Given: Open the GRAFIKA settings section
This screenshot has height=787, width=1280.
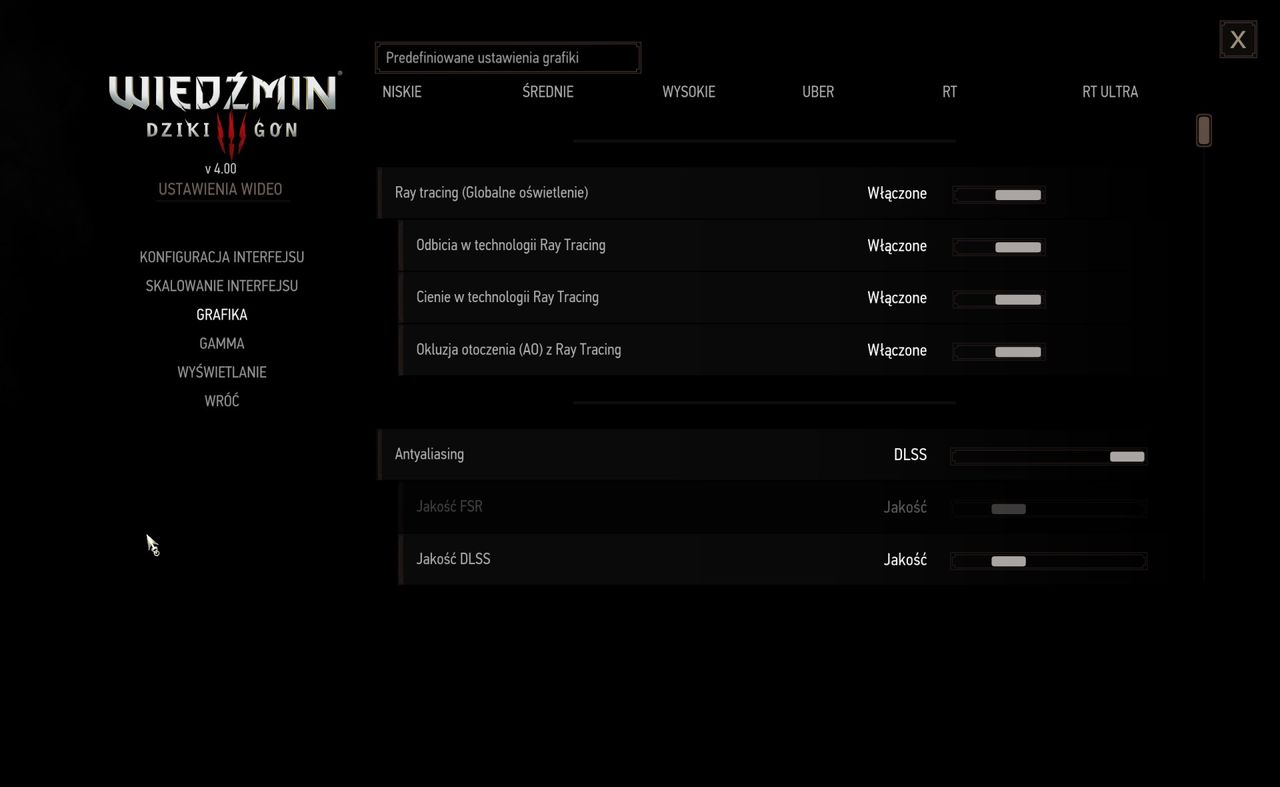Looking at the screenshot, I should 222,315.
